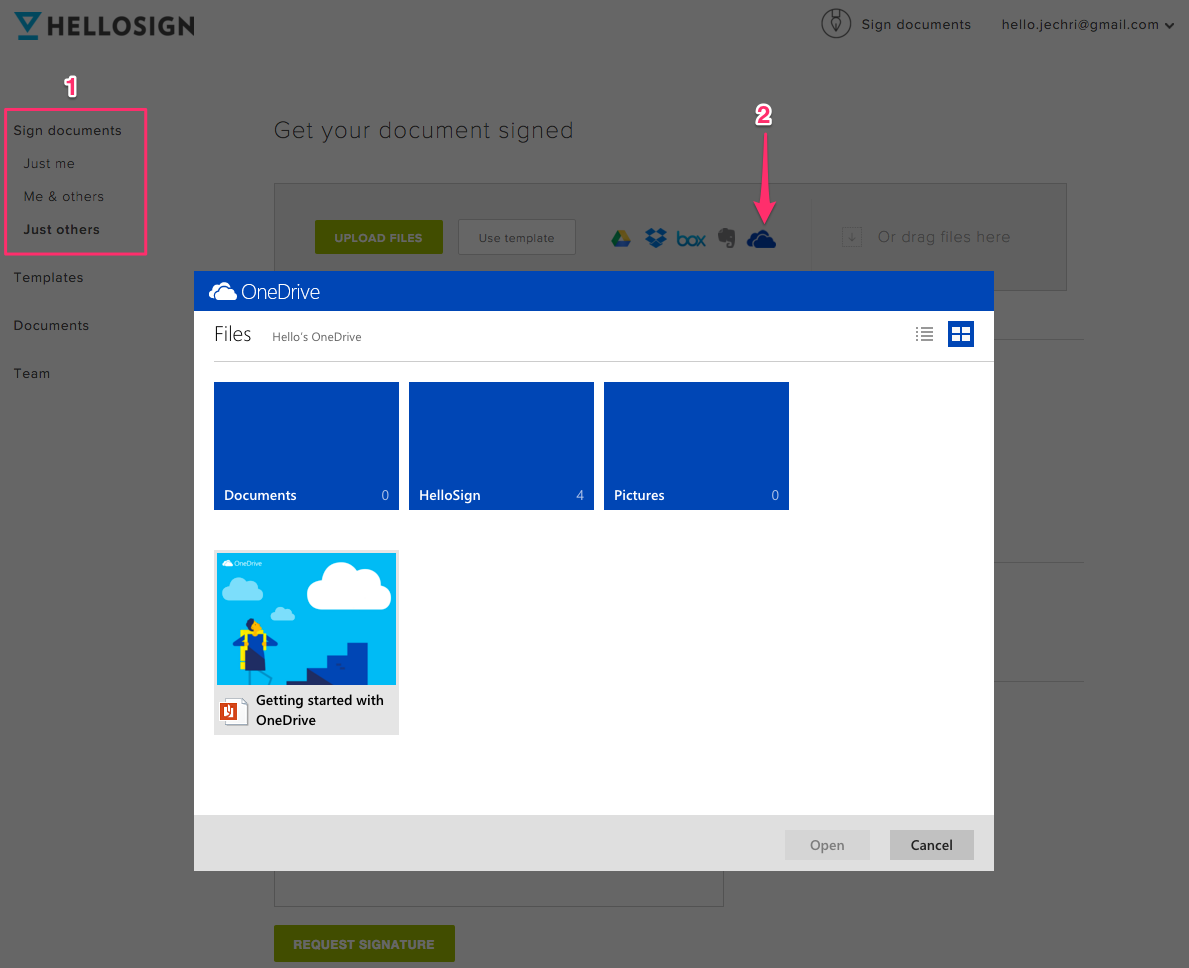Viewport: 1189px width, 968px height.
Task: Click the download arrow icon near drag files
Action: 852,237
